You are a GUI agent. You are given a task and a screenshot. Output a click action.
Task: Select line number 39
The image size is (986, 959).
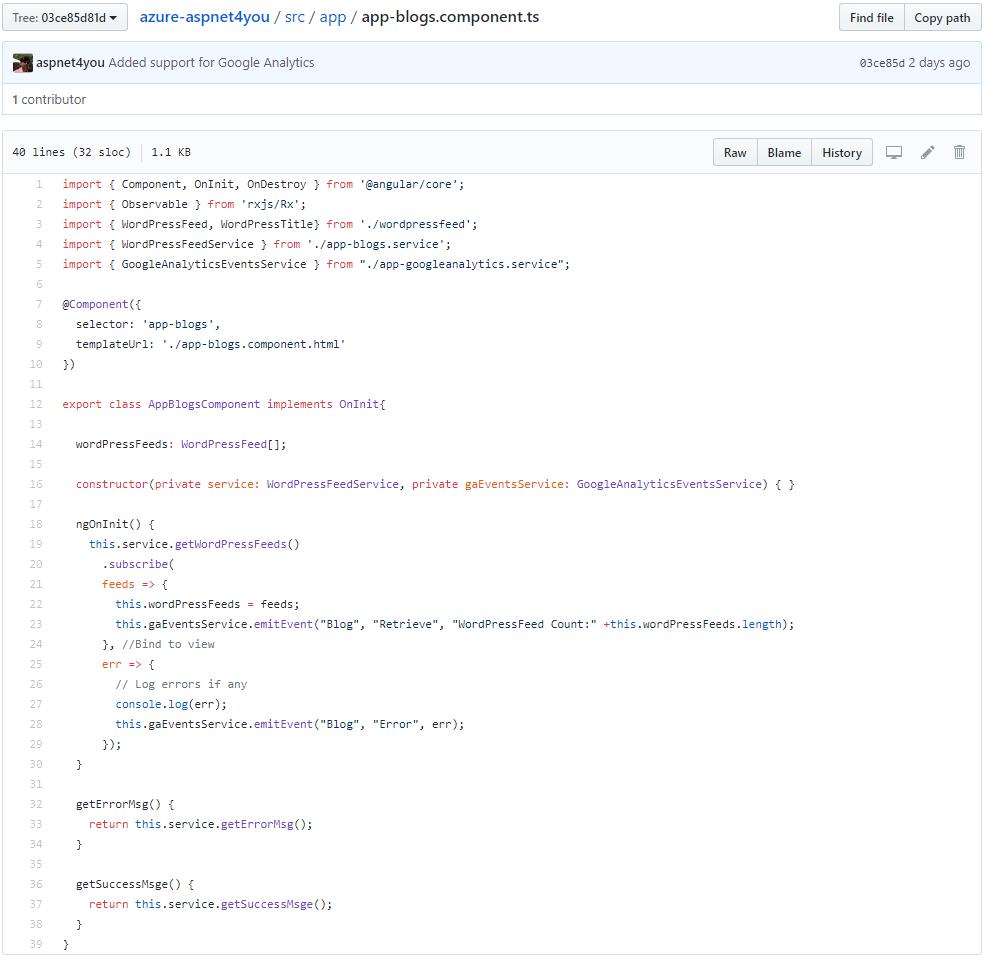click(x=36, y=945)
